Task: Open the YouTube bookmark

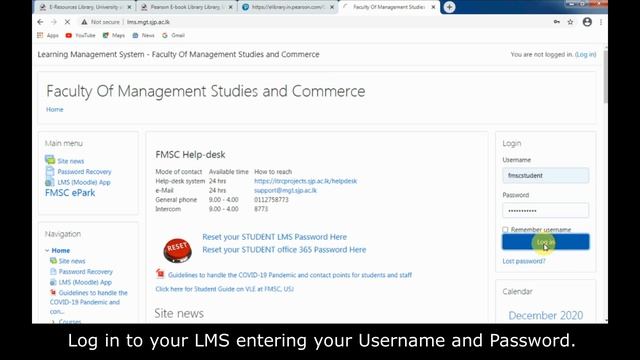Action: click(x=80, y=36)
